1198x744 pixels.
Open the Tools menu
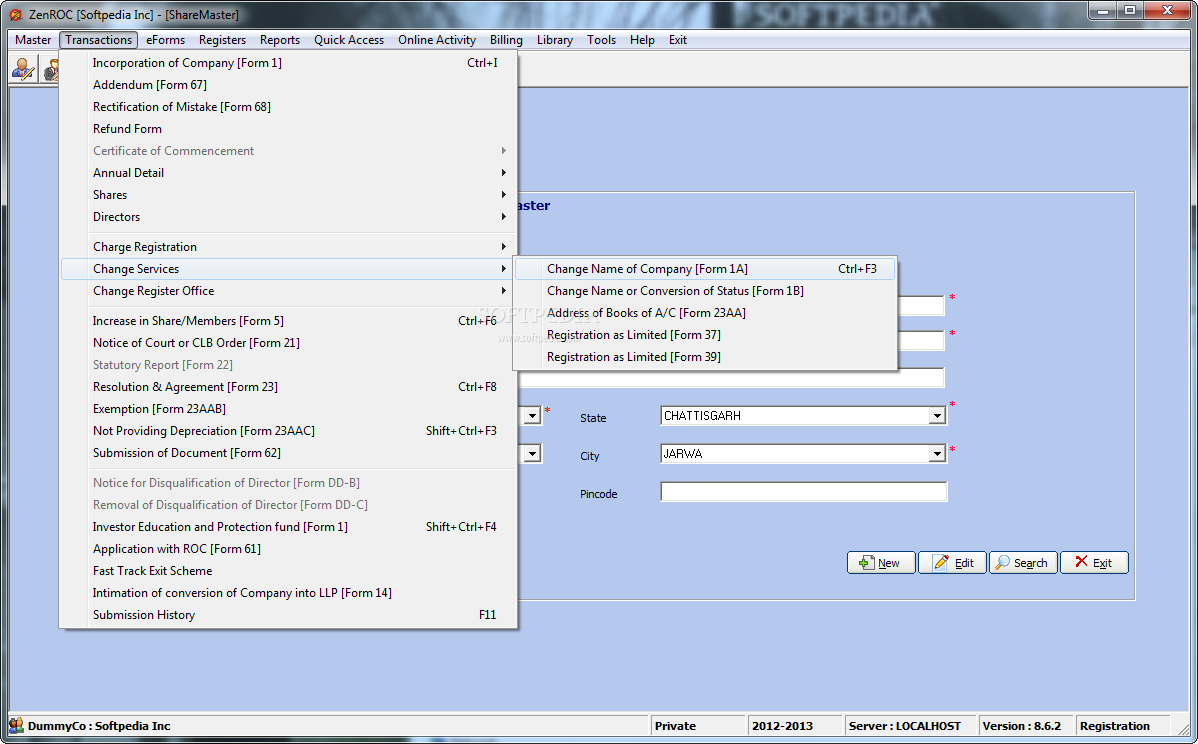click(x=601, y=40)
